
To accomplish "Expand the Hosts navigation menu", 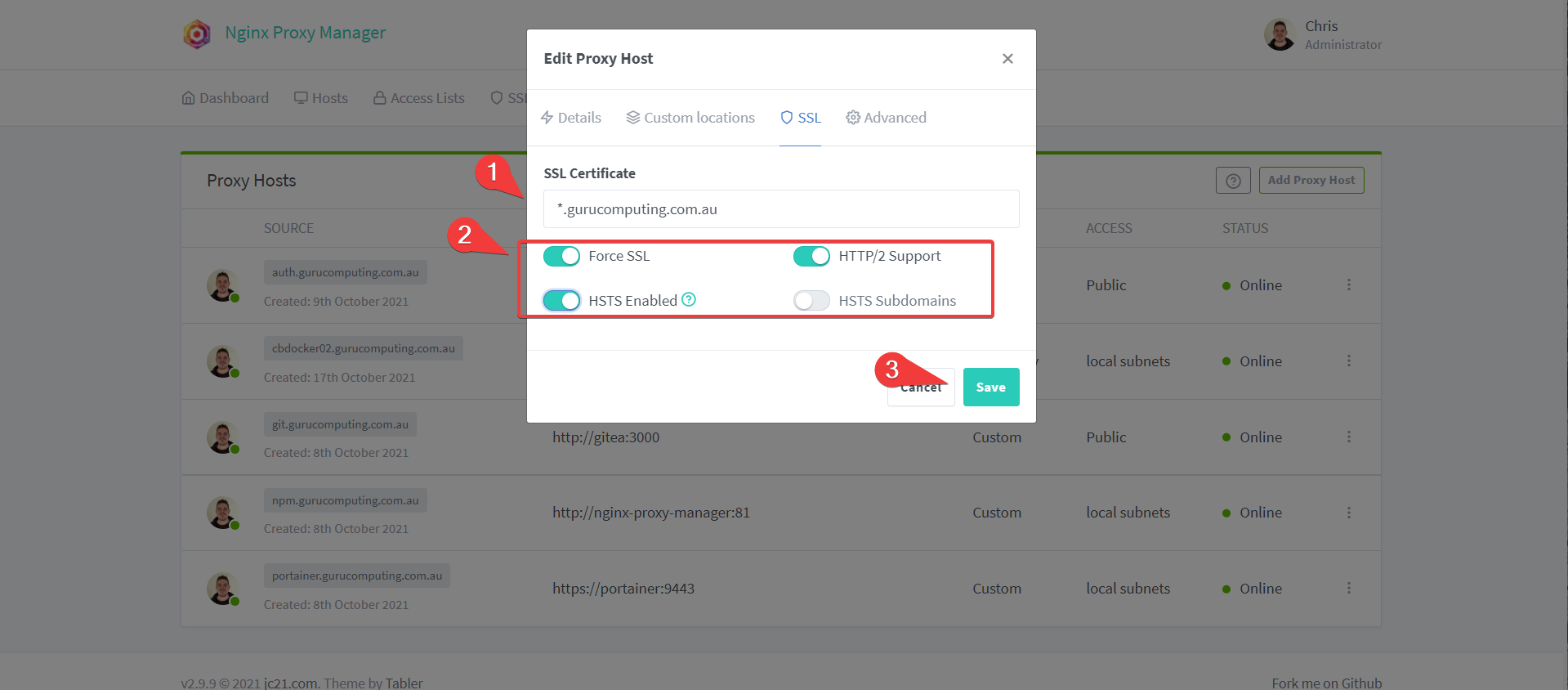I will pyautogui.click(x=321, y=98).
